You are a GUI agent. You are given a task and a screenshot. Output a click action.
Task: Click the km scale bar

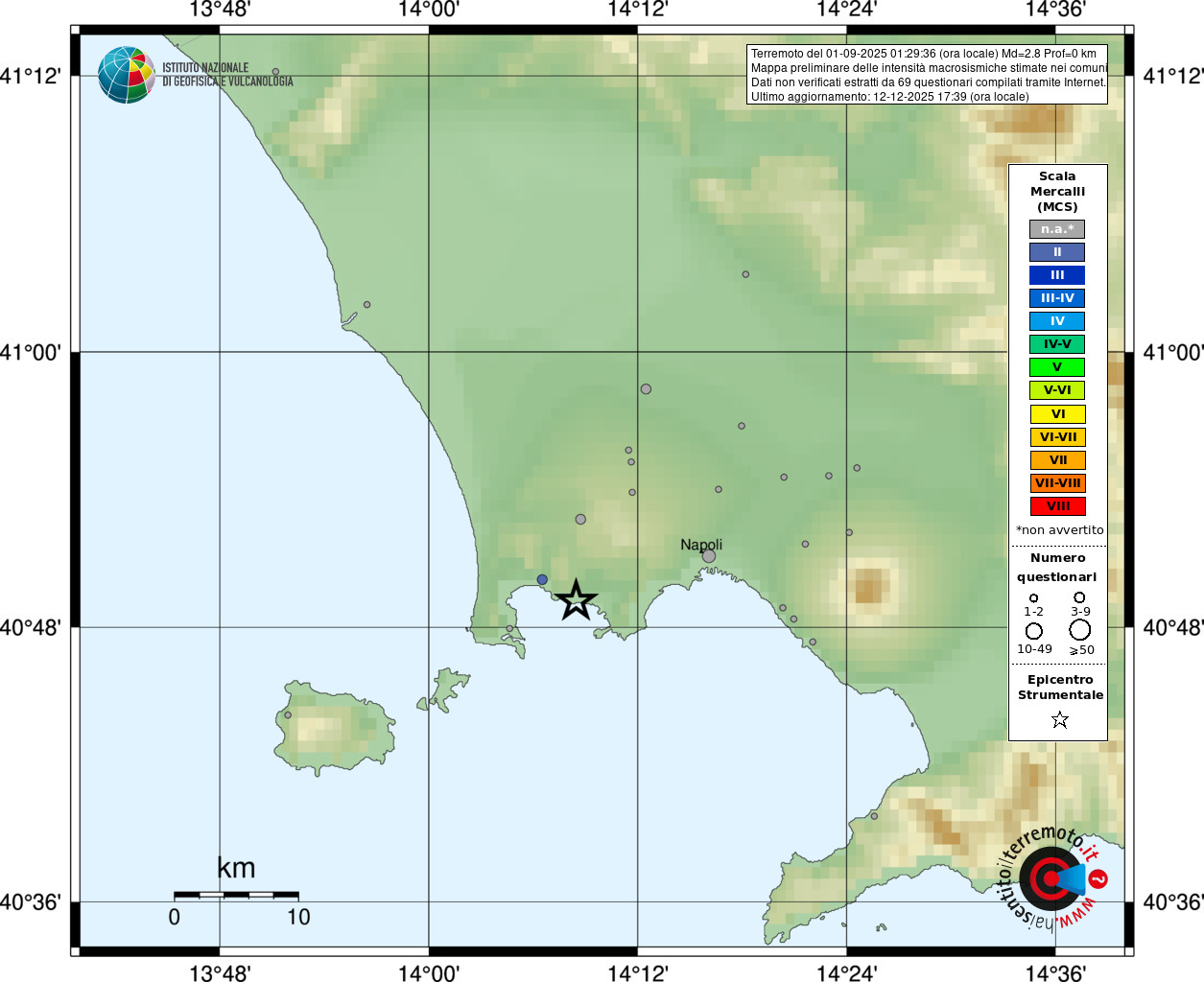coord(236,895)
